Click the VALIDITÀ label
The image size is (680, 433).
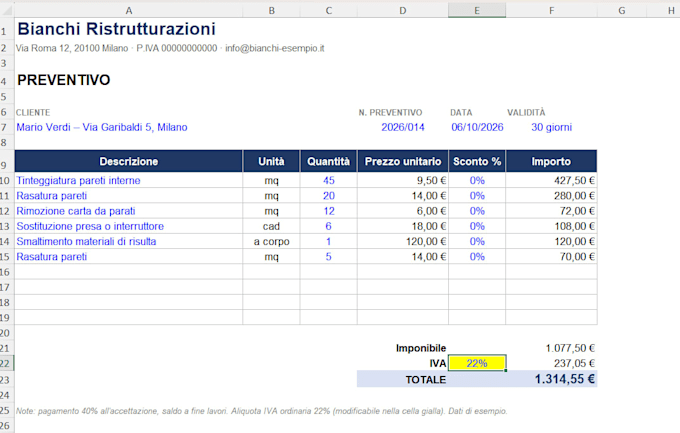tap(526, 112)
